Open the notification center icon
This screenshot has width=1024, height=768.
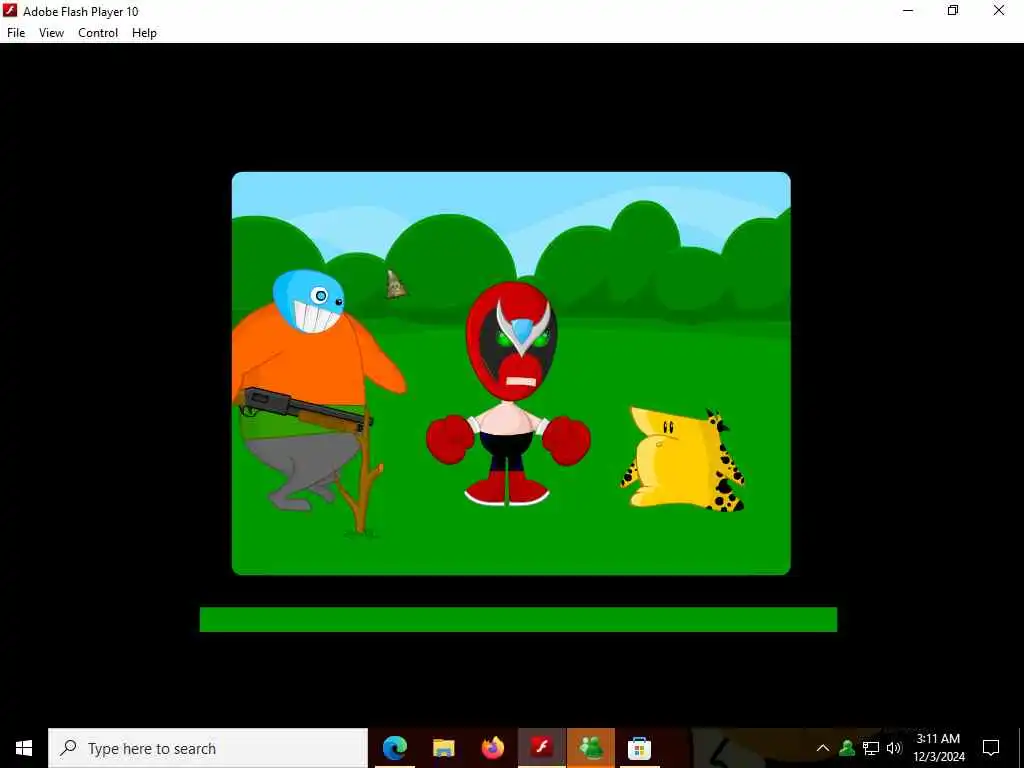[991, 748]
